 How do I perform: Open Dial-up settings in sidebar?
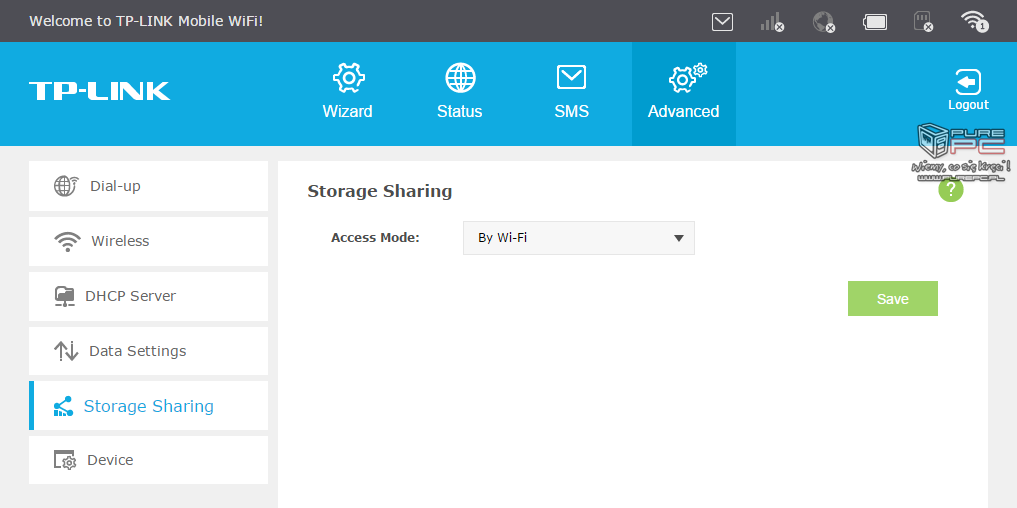click(x=148, y=186)
